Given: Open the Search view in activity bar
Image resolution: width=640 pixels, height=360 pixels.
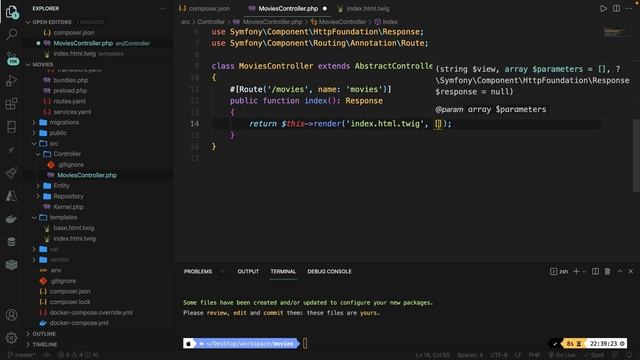Looking at the screenshot, I should [11, 34].
